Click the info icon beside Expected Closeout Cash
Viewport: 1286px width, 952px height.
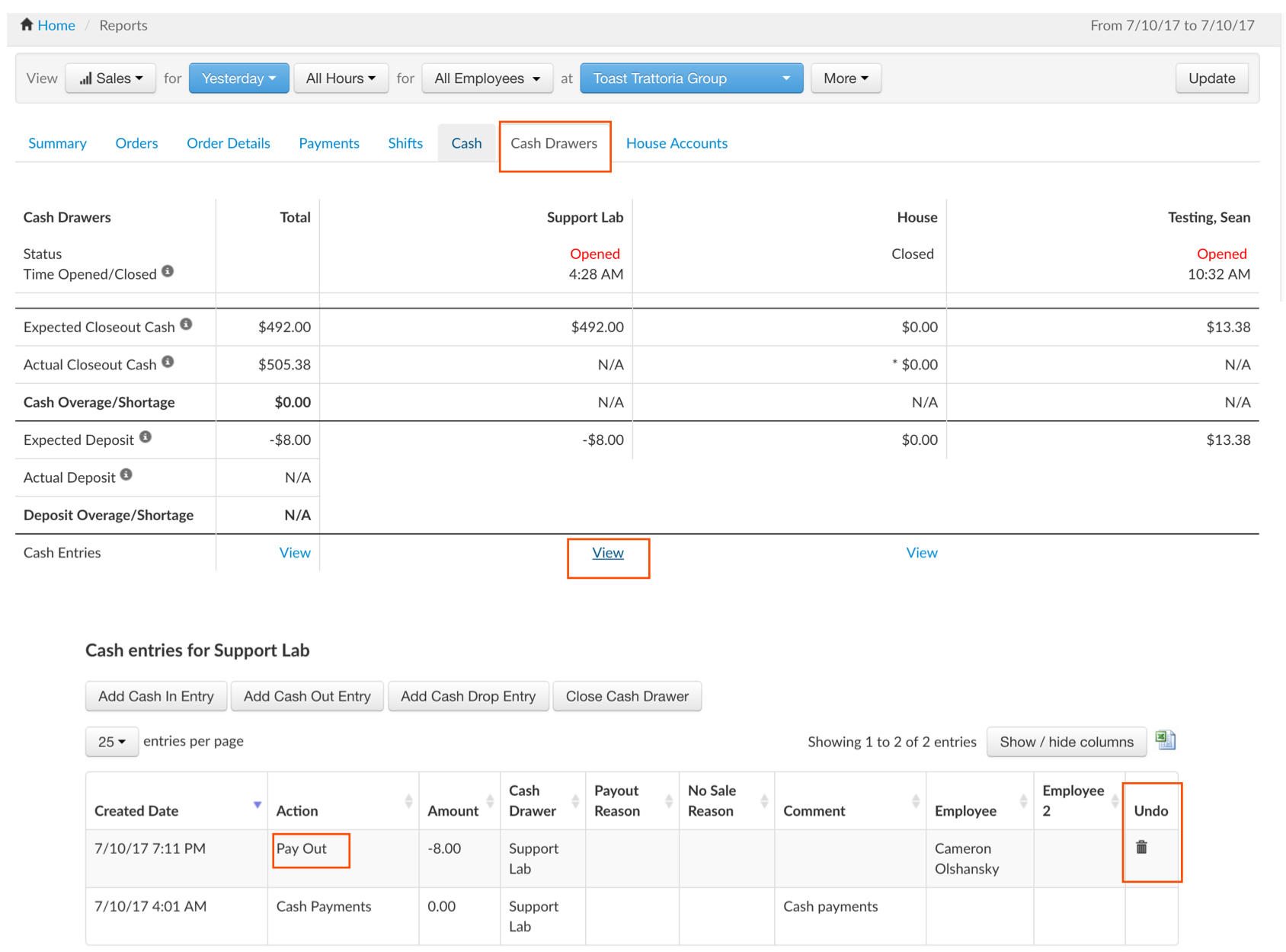coord(186,325)
